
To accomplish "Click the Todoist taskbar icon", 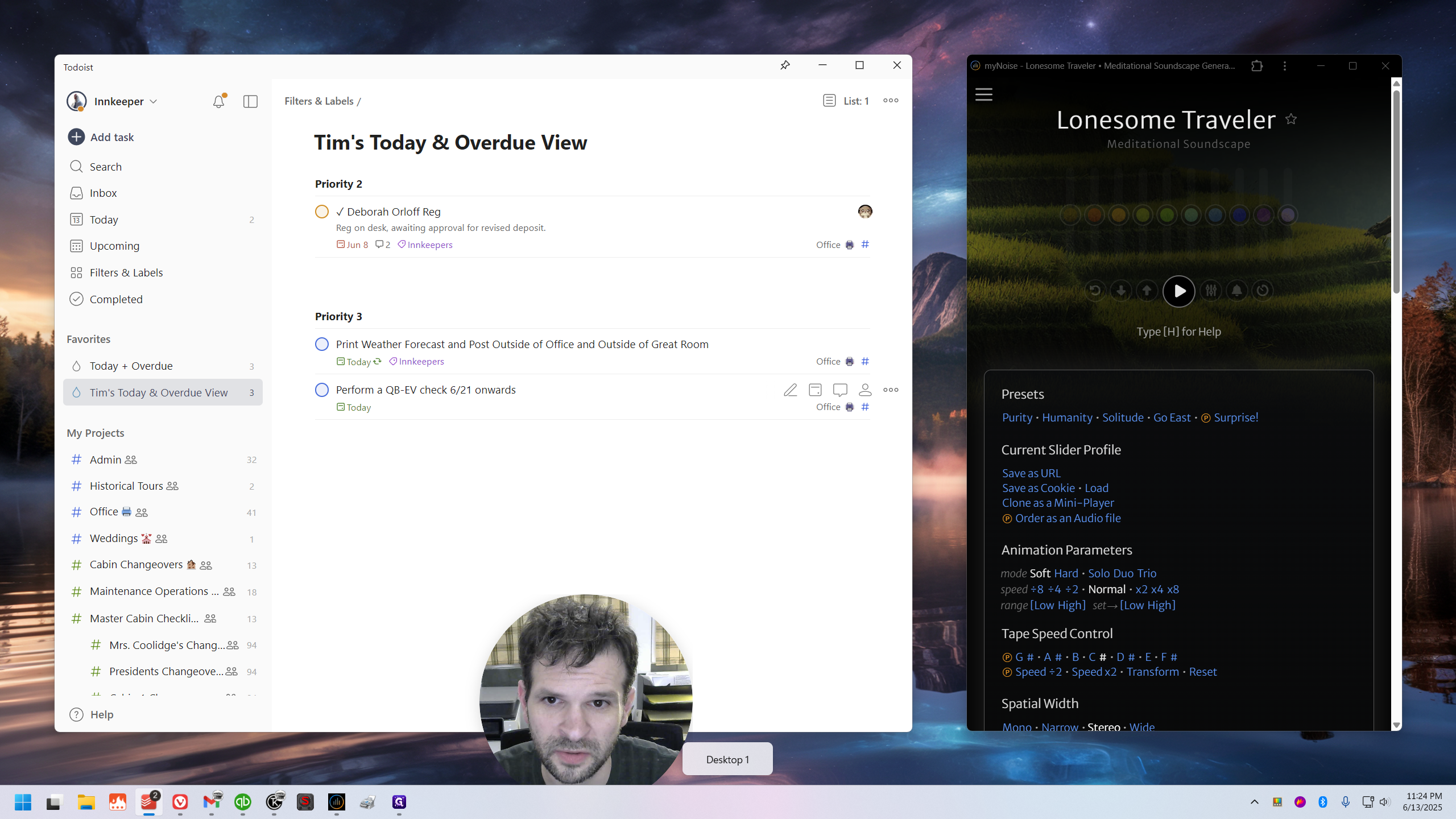I will point(149,802).
